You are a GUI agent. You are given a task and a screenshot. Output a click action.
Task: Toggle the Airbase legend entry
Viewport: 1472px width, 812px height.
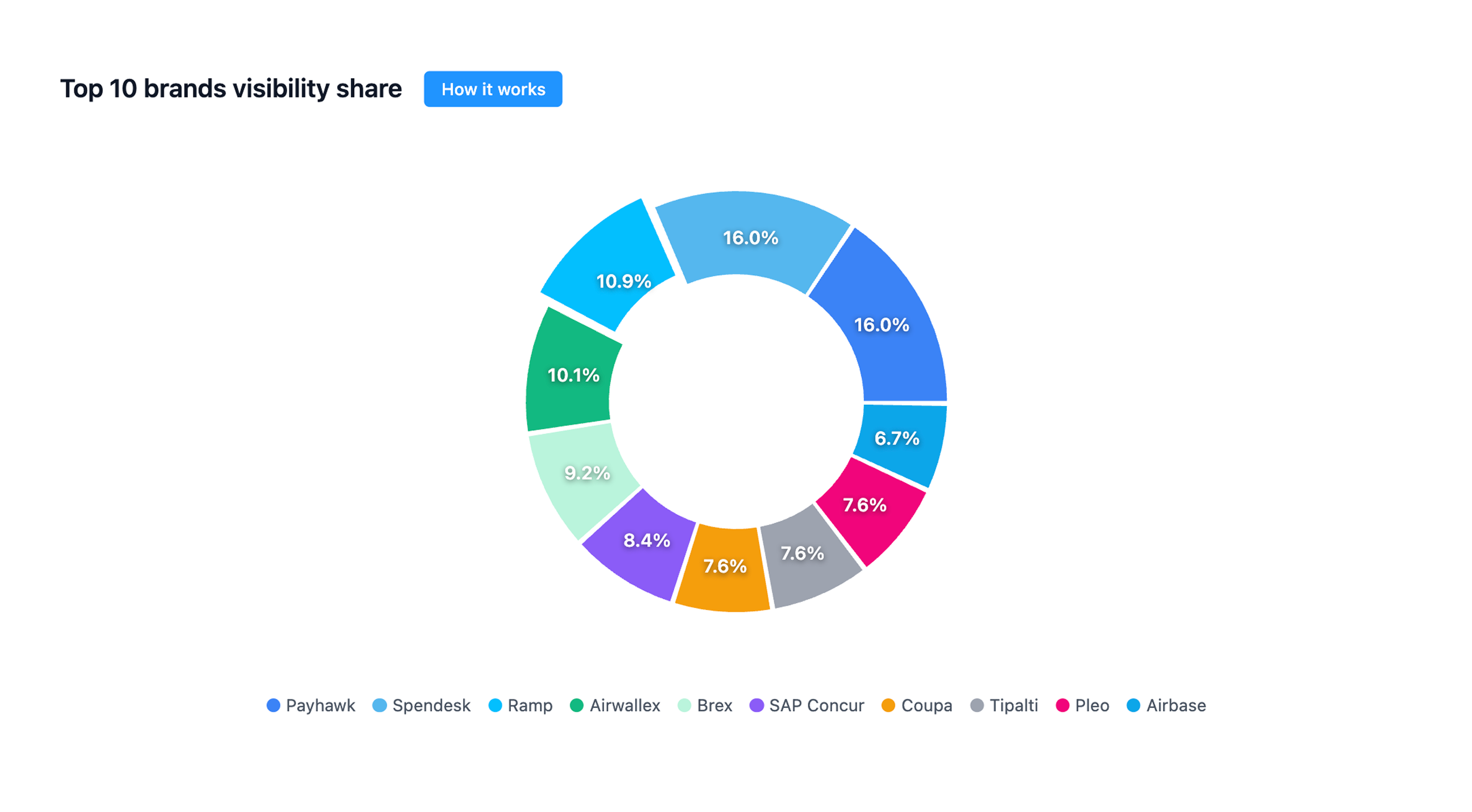click(1175, 705)
